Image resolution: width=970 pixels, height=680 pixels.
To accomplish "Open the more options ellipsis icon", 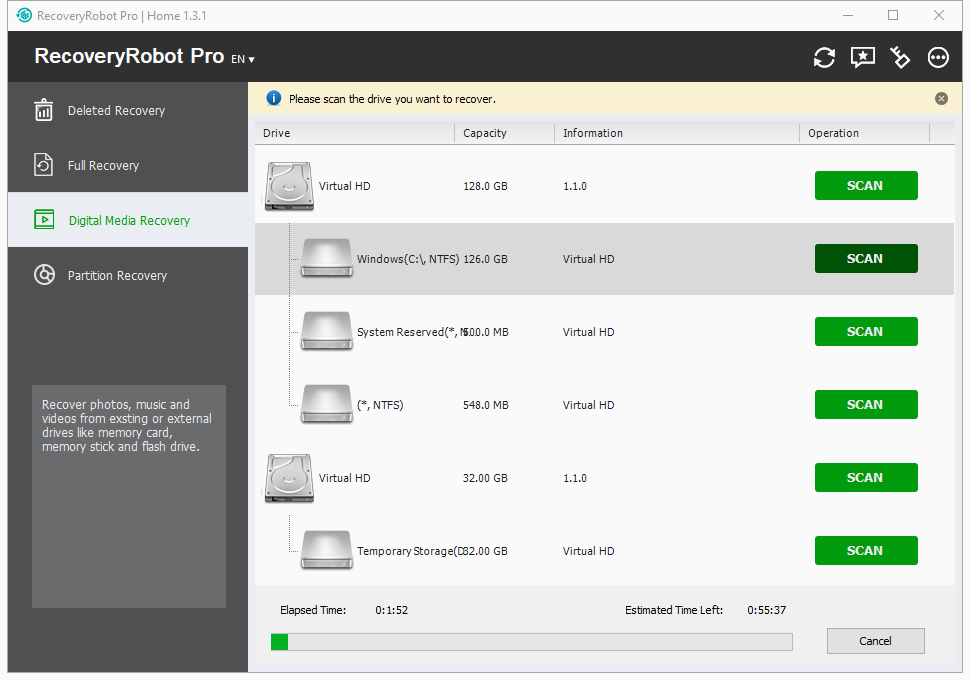I will click(938, 58).
